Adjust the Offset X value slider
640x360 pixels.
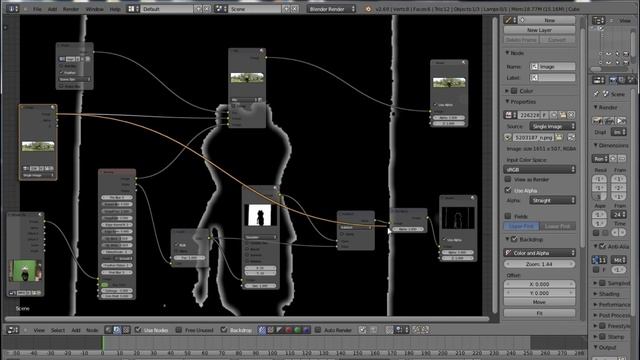pos(539,284)
